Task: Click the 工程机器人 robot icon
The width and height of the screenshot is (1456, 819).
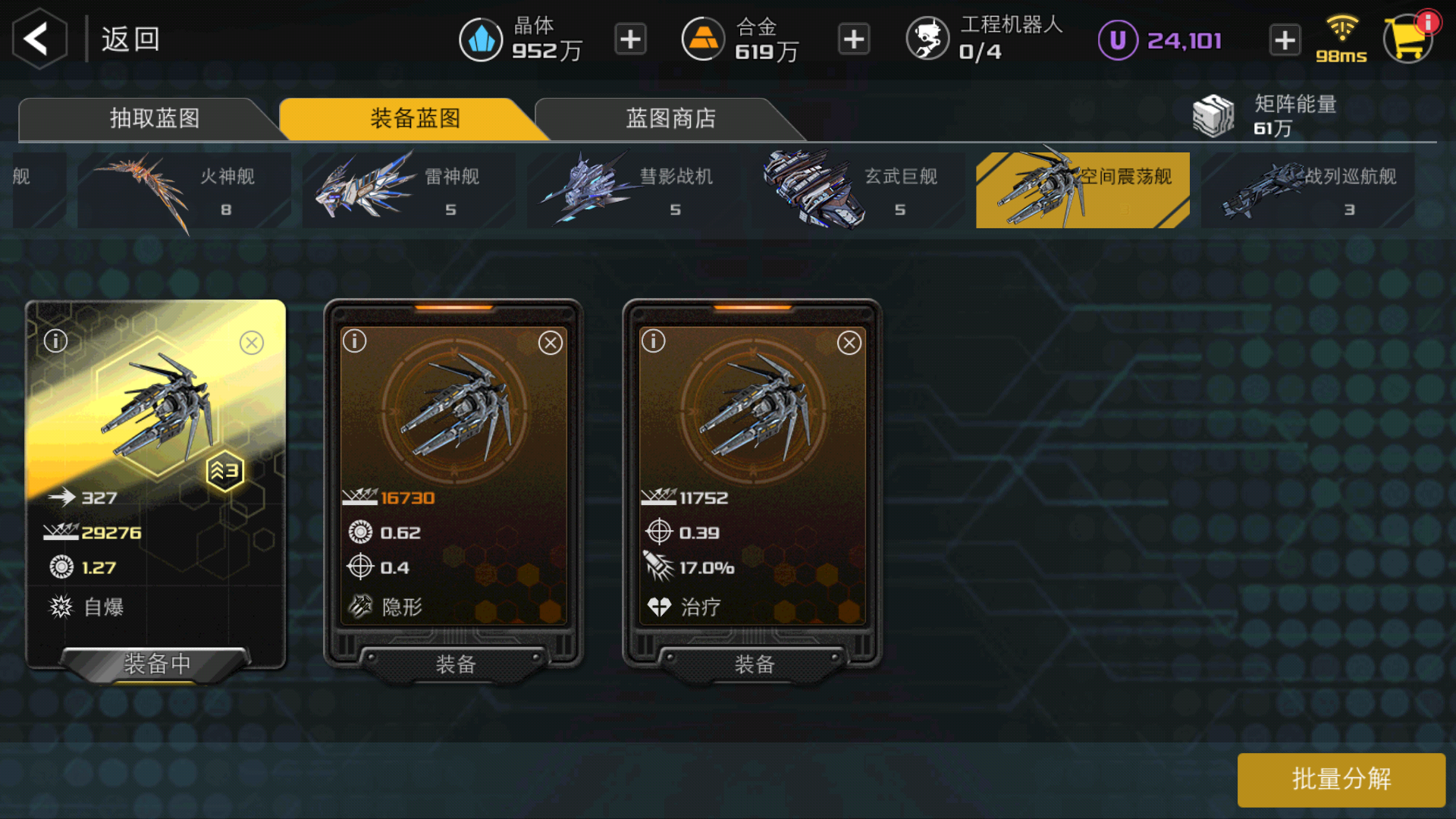Action: (x=927, y=39)
